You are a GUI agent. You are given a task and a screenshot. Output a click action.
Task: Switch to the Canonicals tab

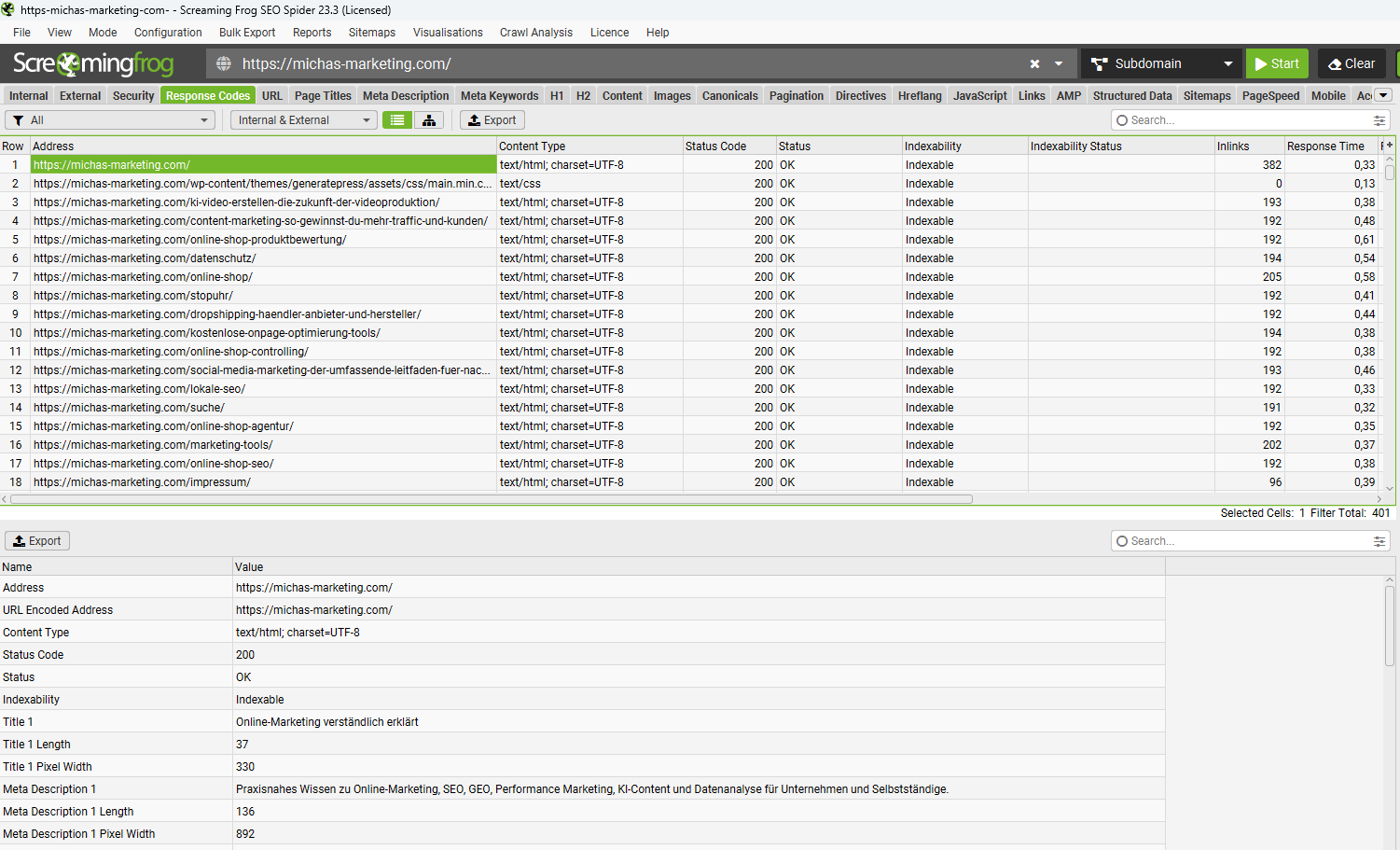click(729, 95)
